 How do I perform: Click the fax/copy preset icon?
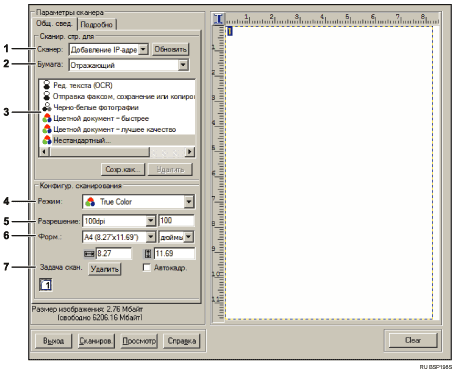[47, 96]
